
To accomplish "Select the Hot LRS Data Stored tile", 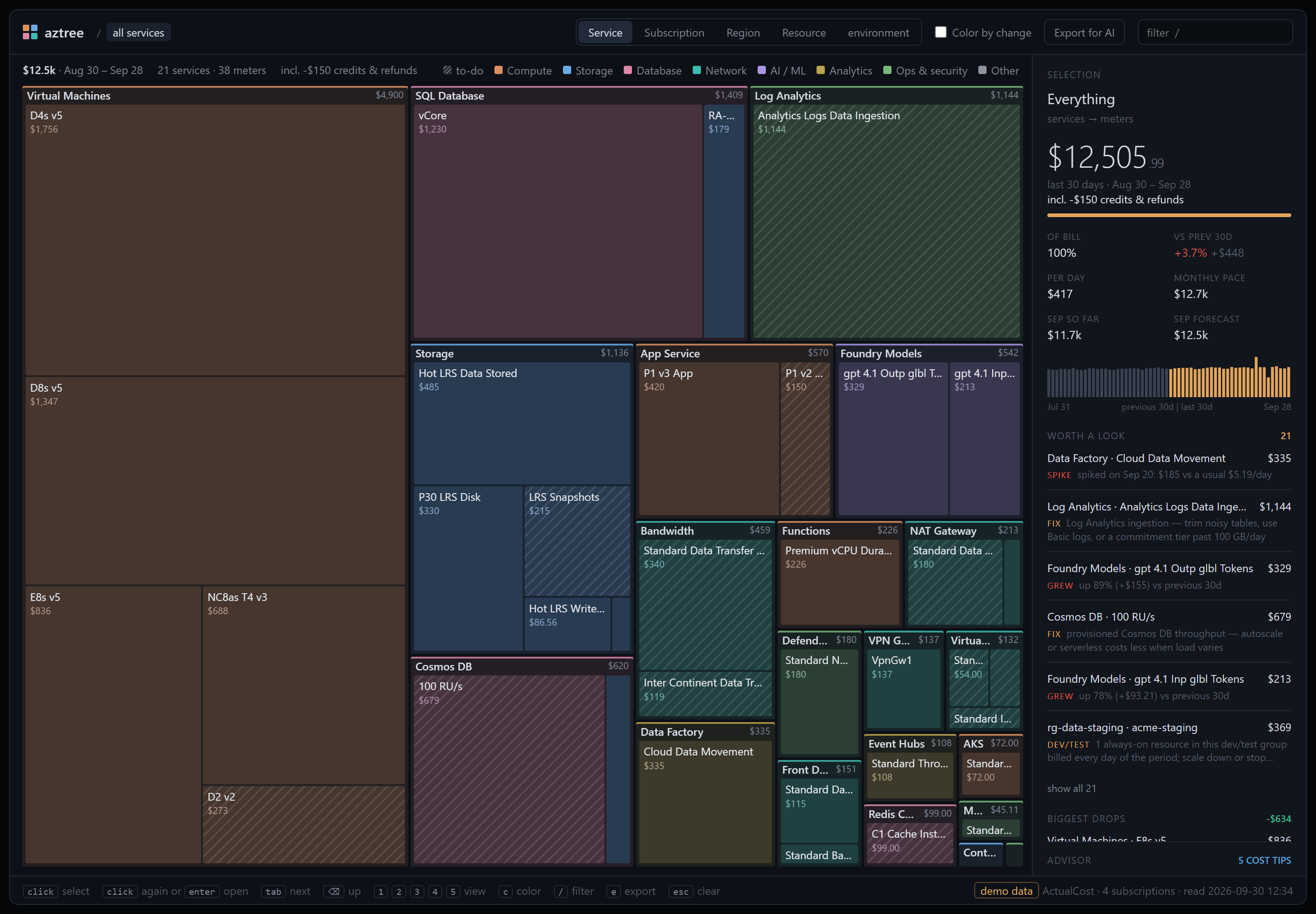I will [522, 423].
